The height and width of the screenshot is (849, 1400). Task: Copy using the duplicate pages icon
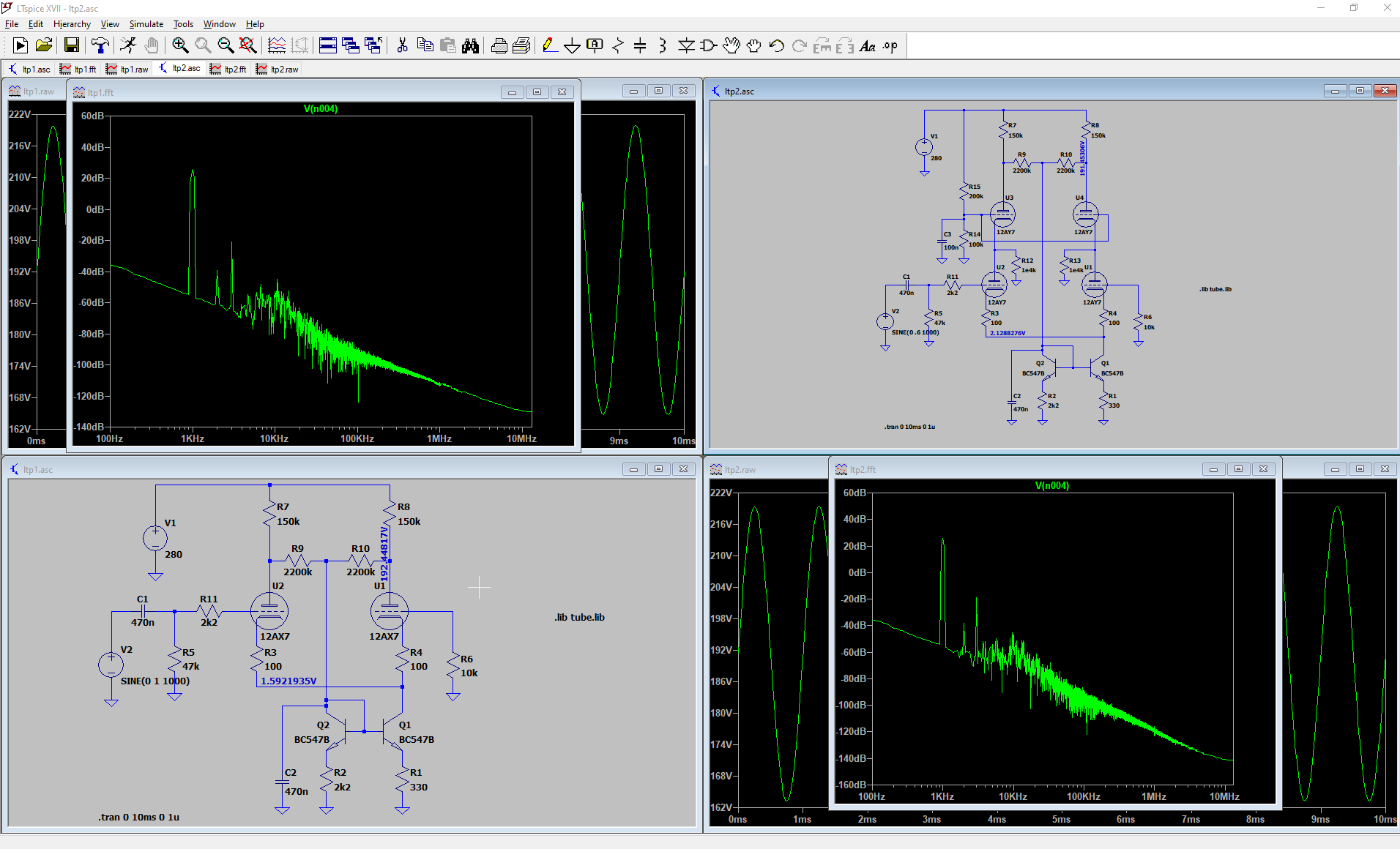pos(425,46)
